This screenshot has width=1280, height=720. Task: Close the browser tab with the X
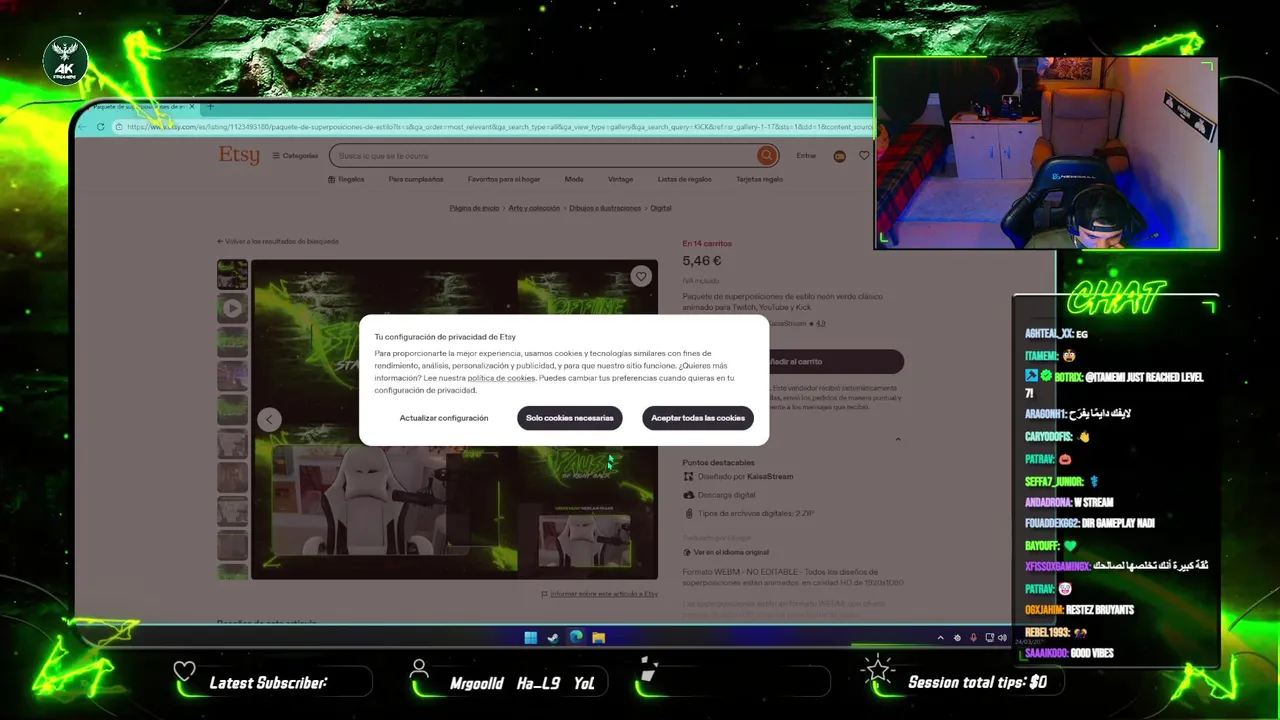192,106
